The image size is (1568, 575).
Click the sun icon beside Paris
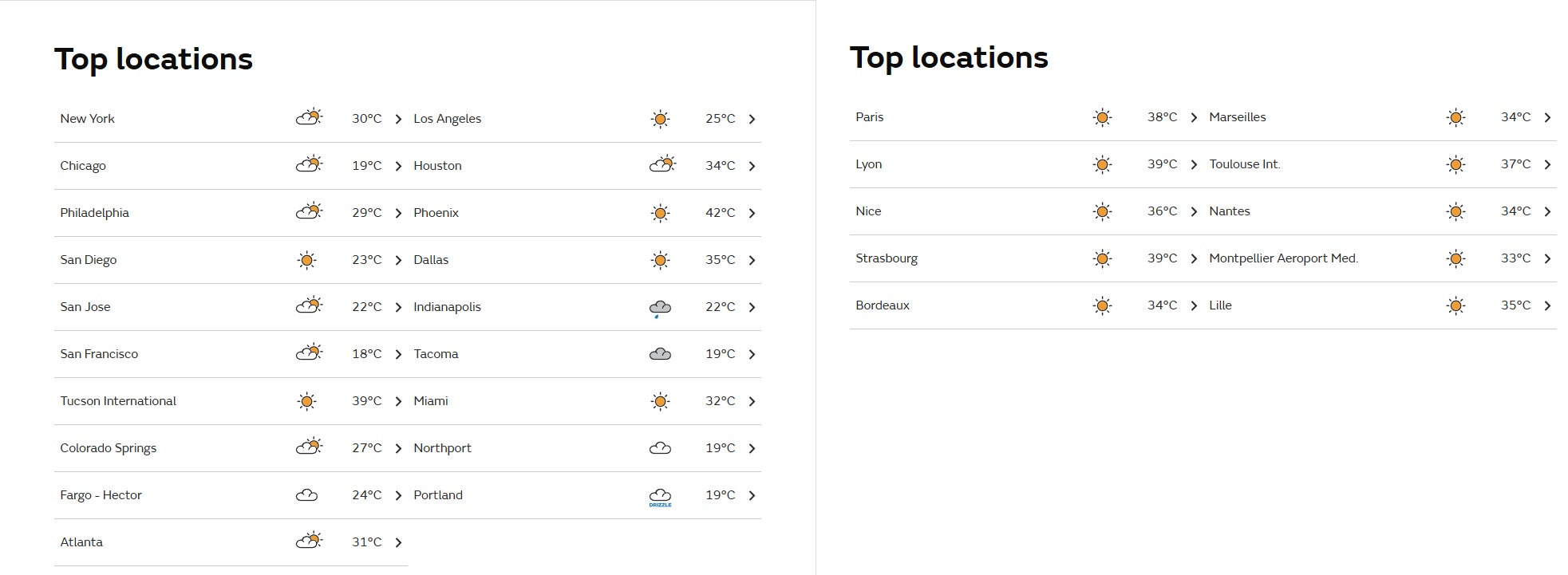click(x=1102, y=118)
